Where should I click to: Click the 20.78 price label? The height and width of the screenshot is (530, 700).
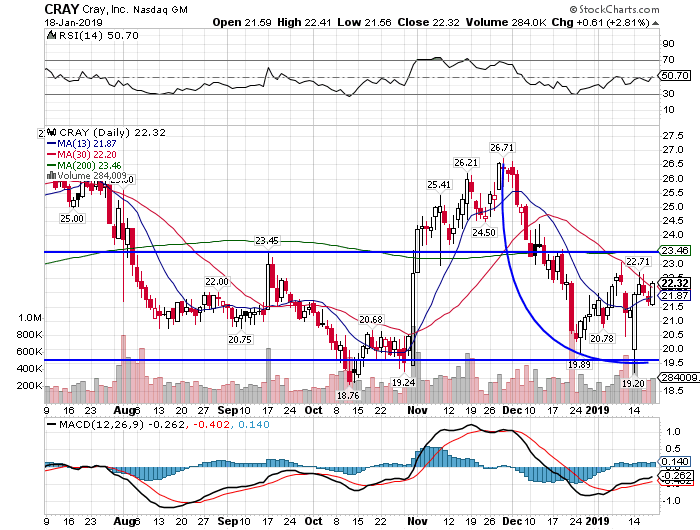[602, 338]
